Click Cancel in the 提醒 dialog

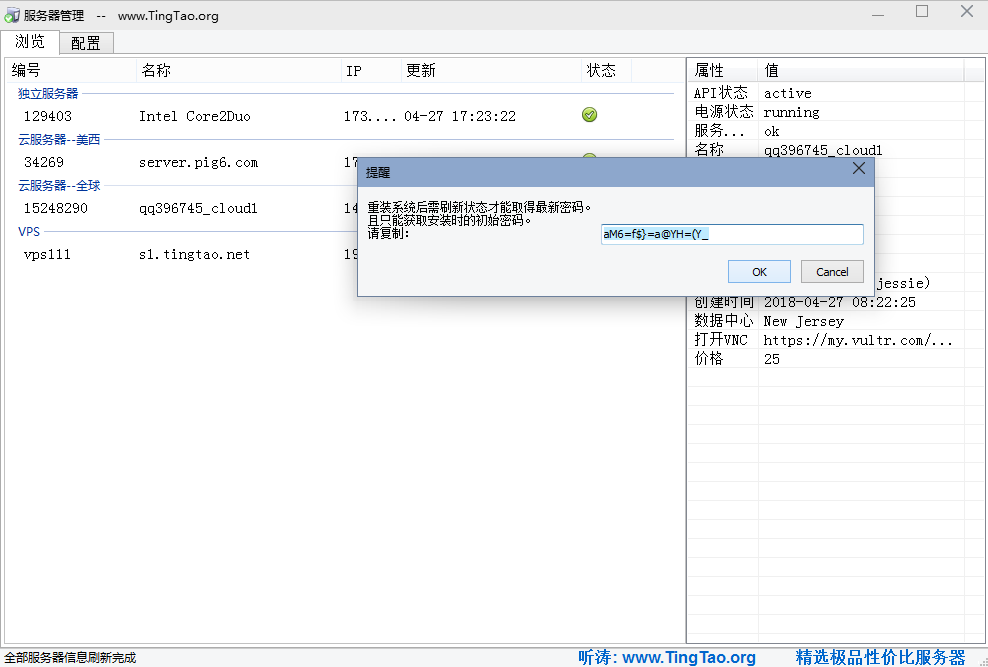coord(832,271)
